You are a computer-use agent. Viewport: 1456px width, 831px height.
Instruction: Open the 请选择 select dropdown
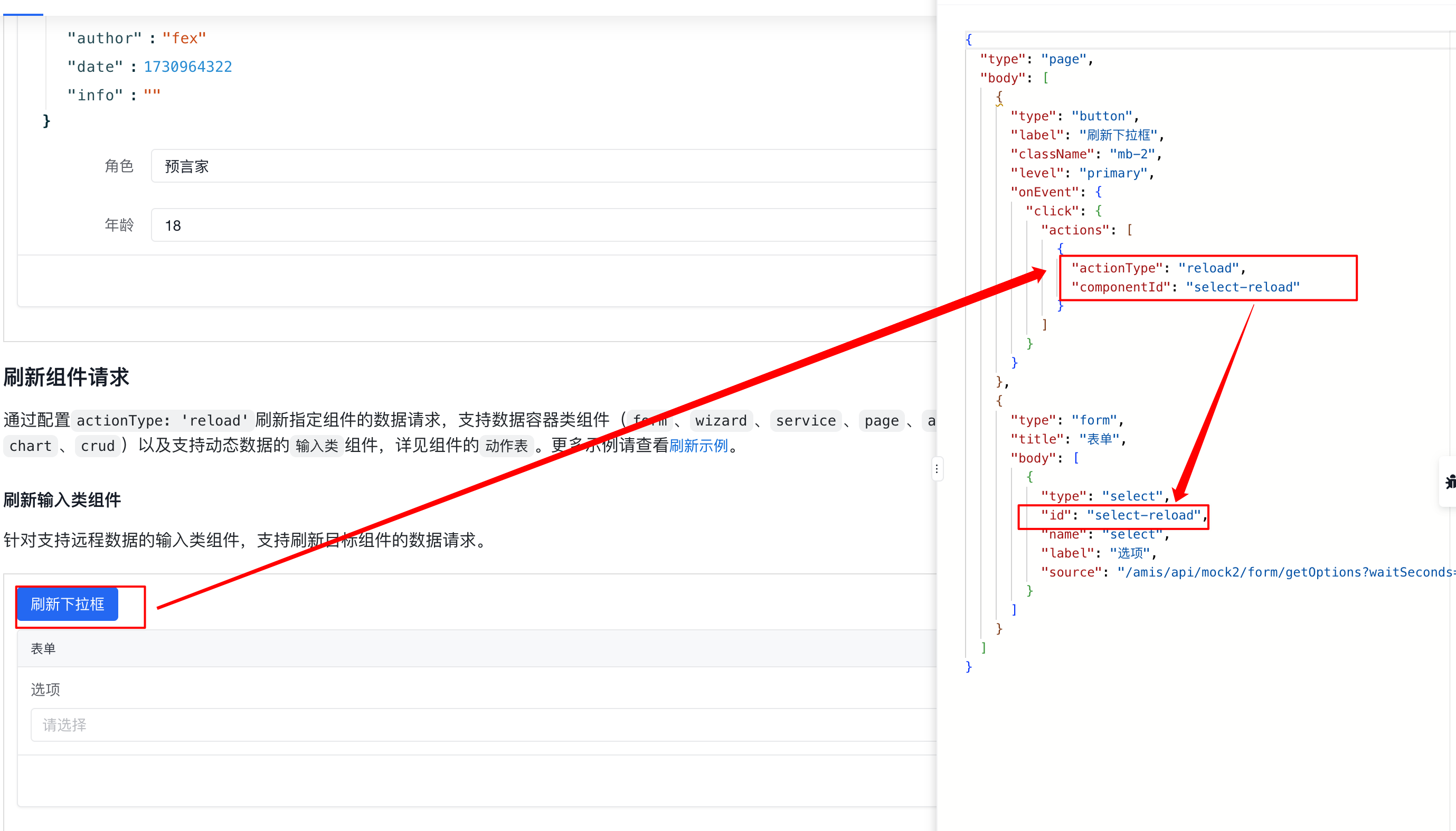(x=484, y=725)
